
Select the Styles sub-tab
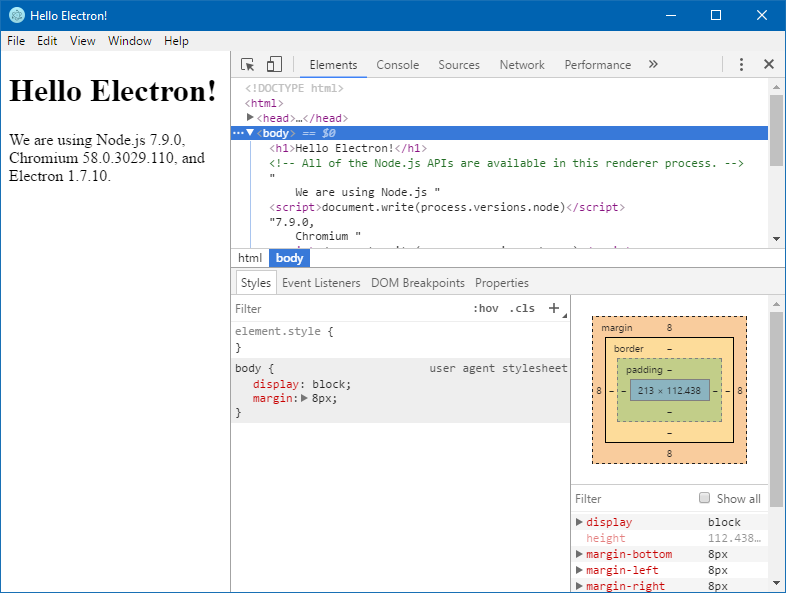256,283
